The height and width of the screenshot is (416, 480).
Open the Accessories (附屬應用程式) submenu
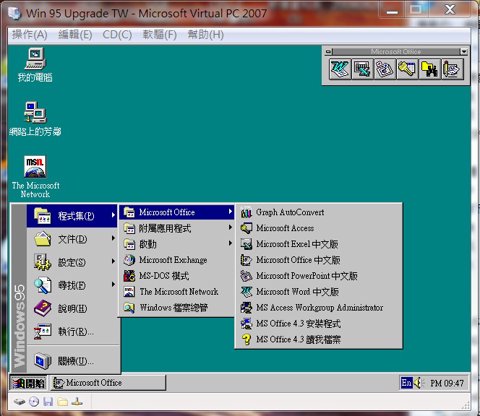[177, 228]
